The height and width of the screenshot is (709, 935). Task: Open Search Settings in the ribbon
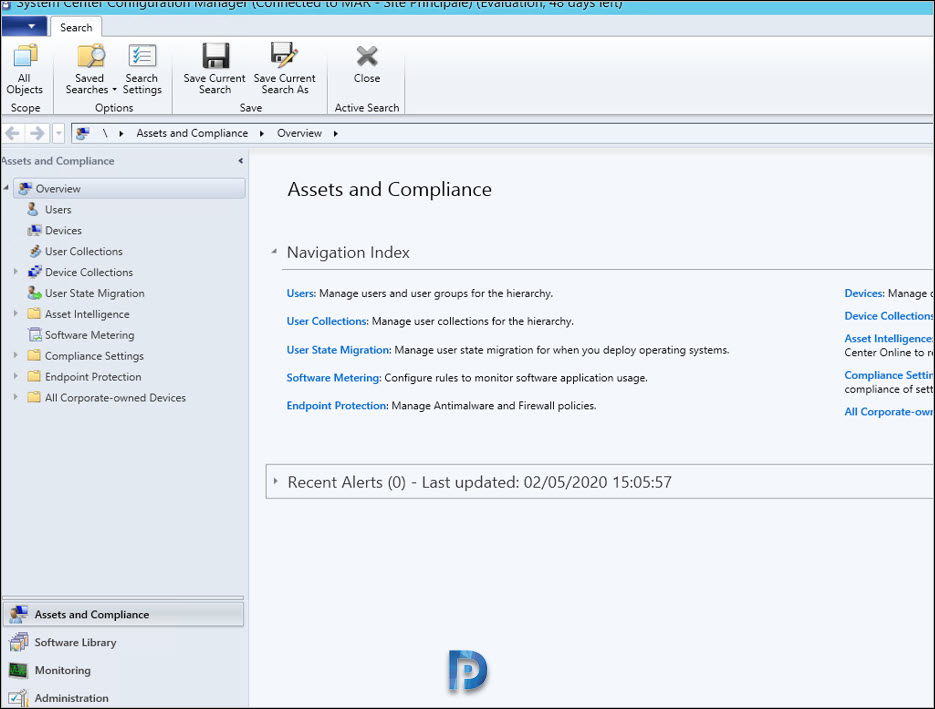[x=142, y=69]
